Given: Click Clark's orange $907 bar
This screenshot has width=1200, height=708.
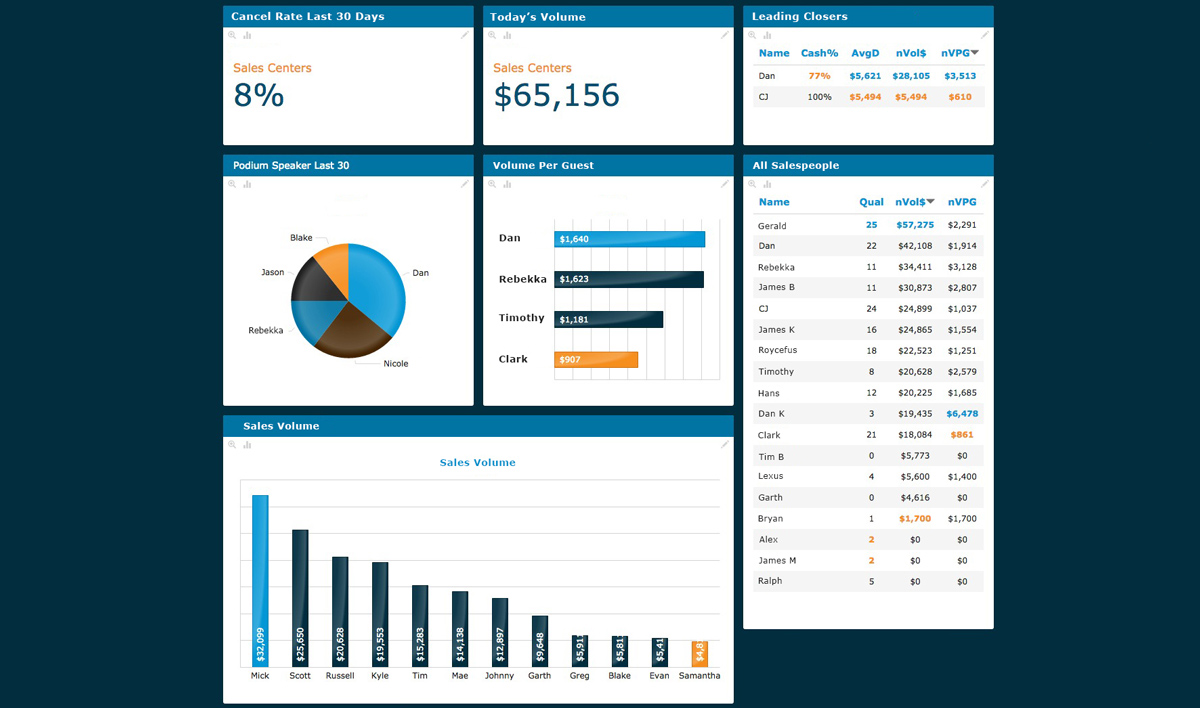Looking at the screenshot, I should 596,359.
